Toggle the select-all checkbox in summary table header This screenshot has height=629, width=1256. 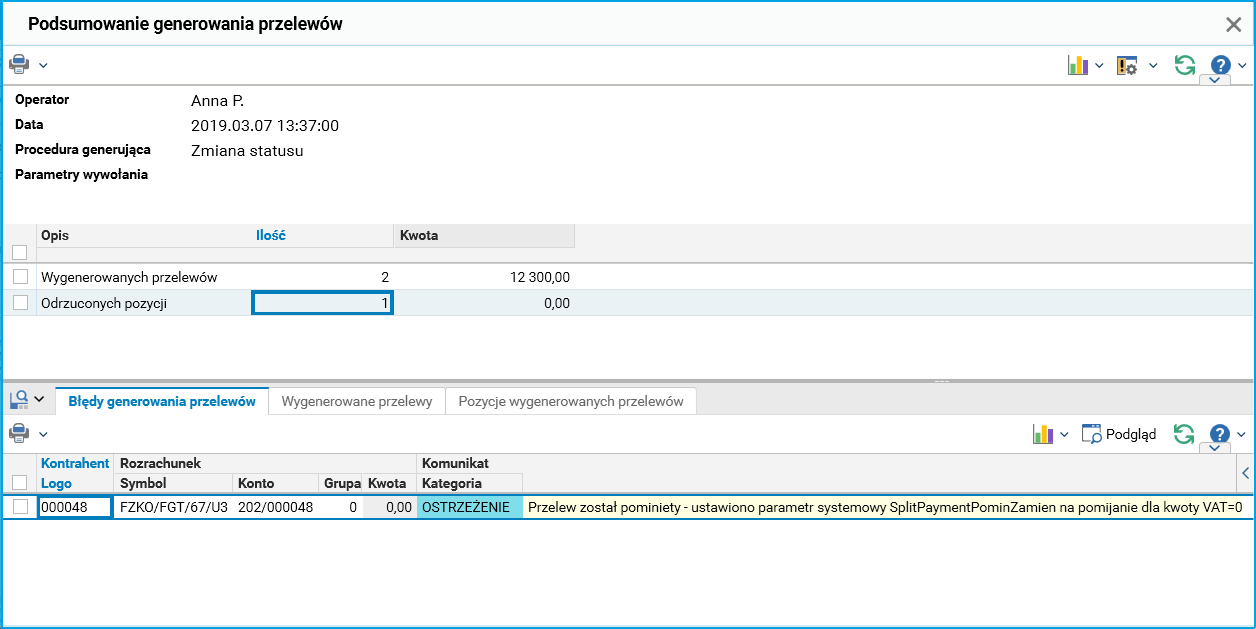click(x=20, y=253)
